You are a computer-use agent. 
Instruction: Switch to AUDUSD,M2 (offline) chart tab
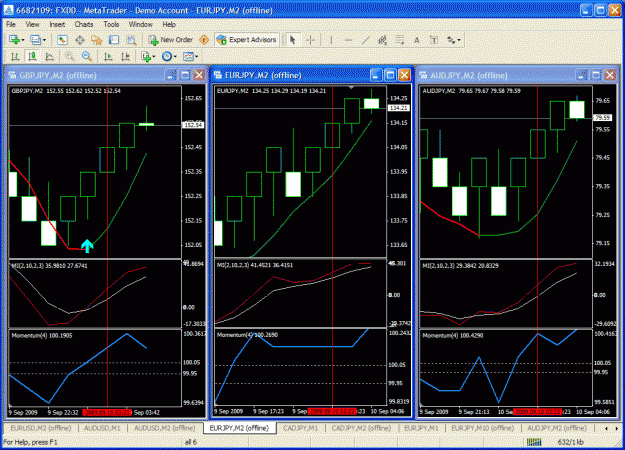coord(164,428)
